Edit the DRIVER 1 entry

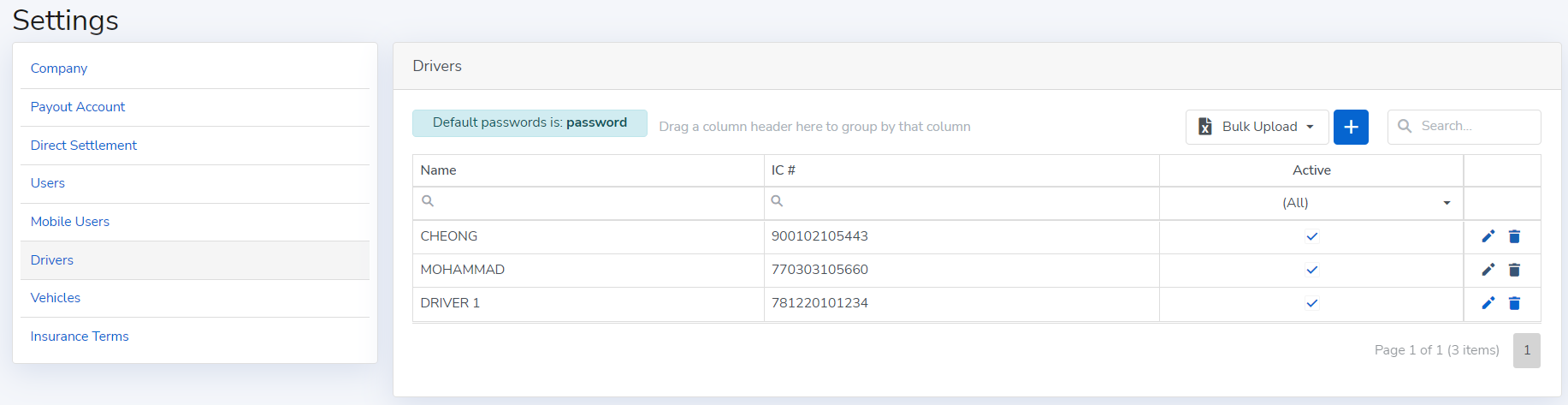[x=1488, y=303]
